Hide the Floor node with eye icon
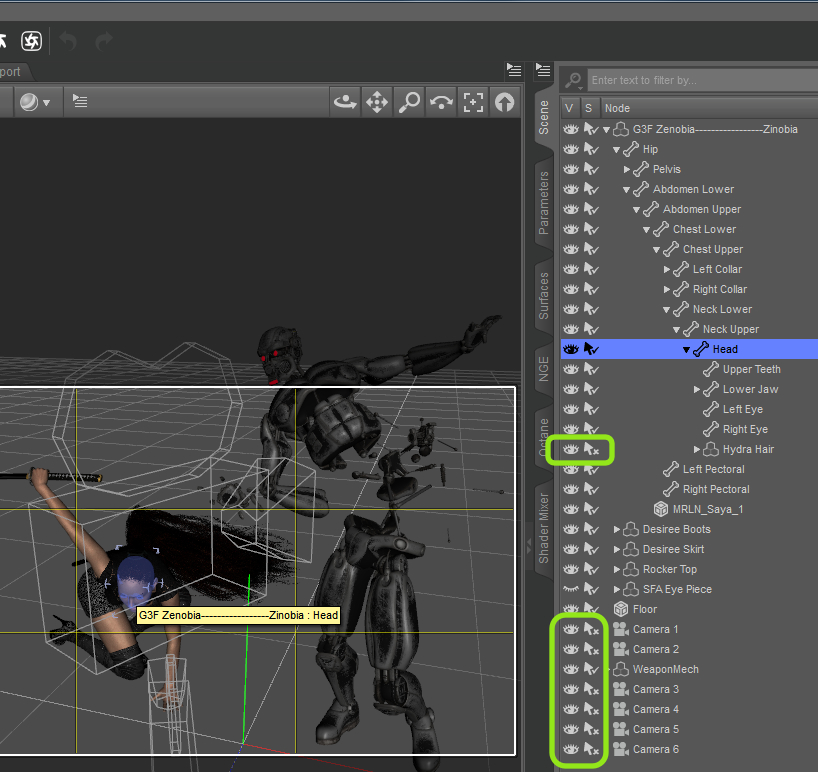 click(570, 609)
